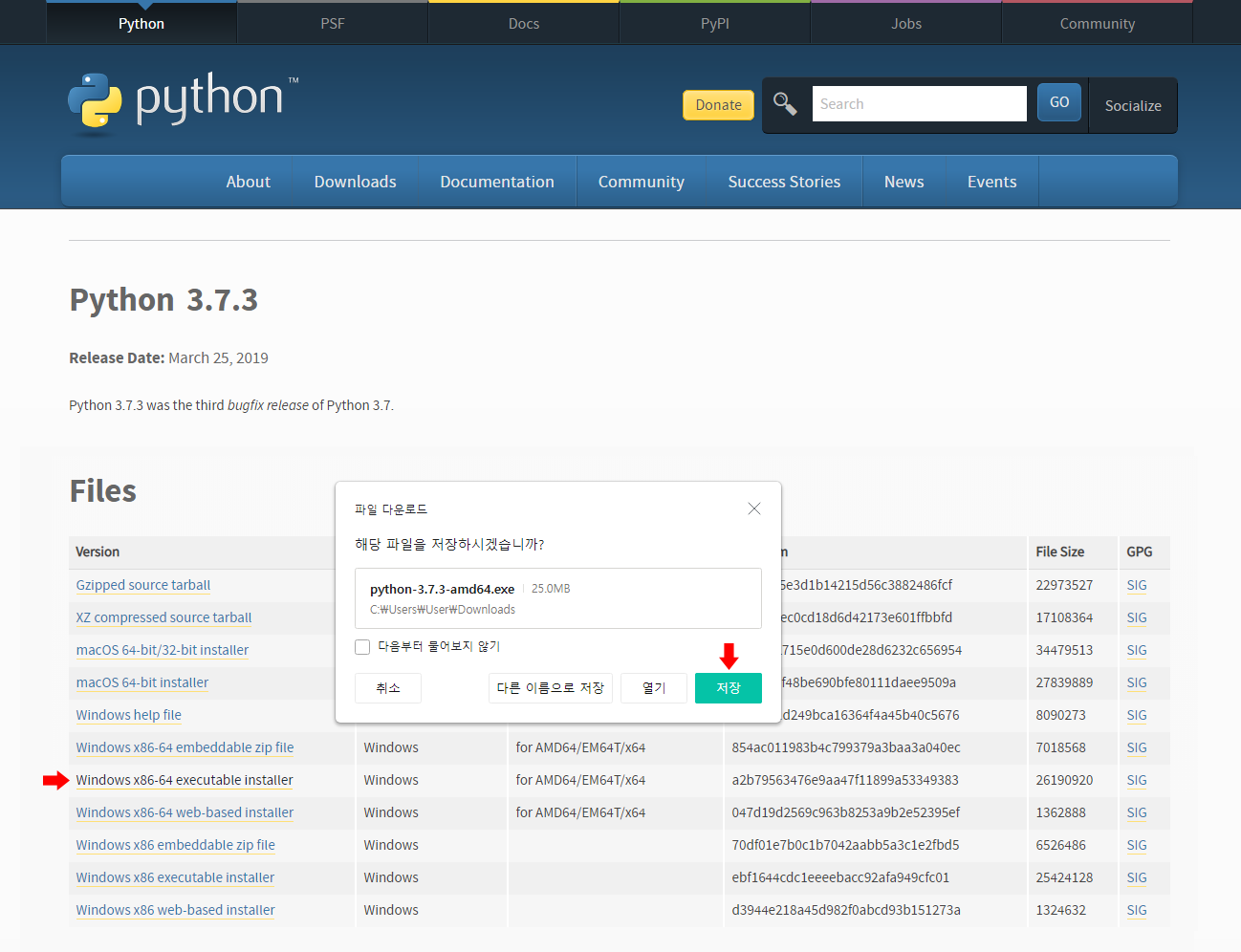Click the 열기 open button
This screenshot has height=952, width=1241.
[654, 688]
